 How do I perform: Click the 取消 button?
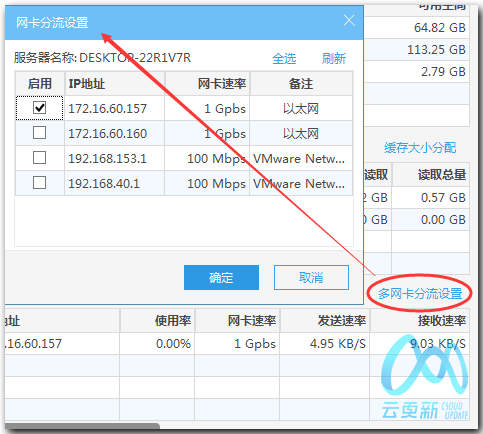tap(311, 277)
